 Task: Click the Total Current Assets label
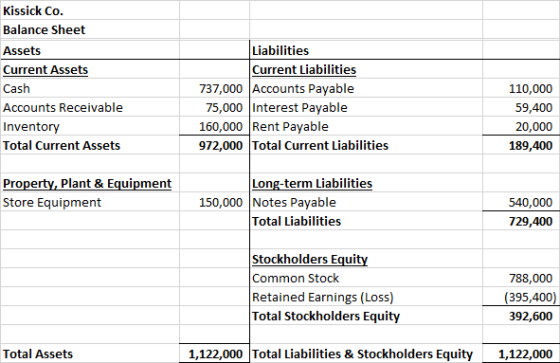point(61,145)
